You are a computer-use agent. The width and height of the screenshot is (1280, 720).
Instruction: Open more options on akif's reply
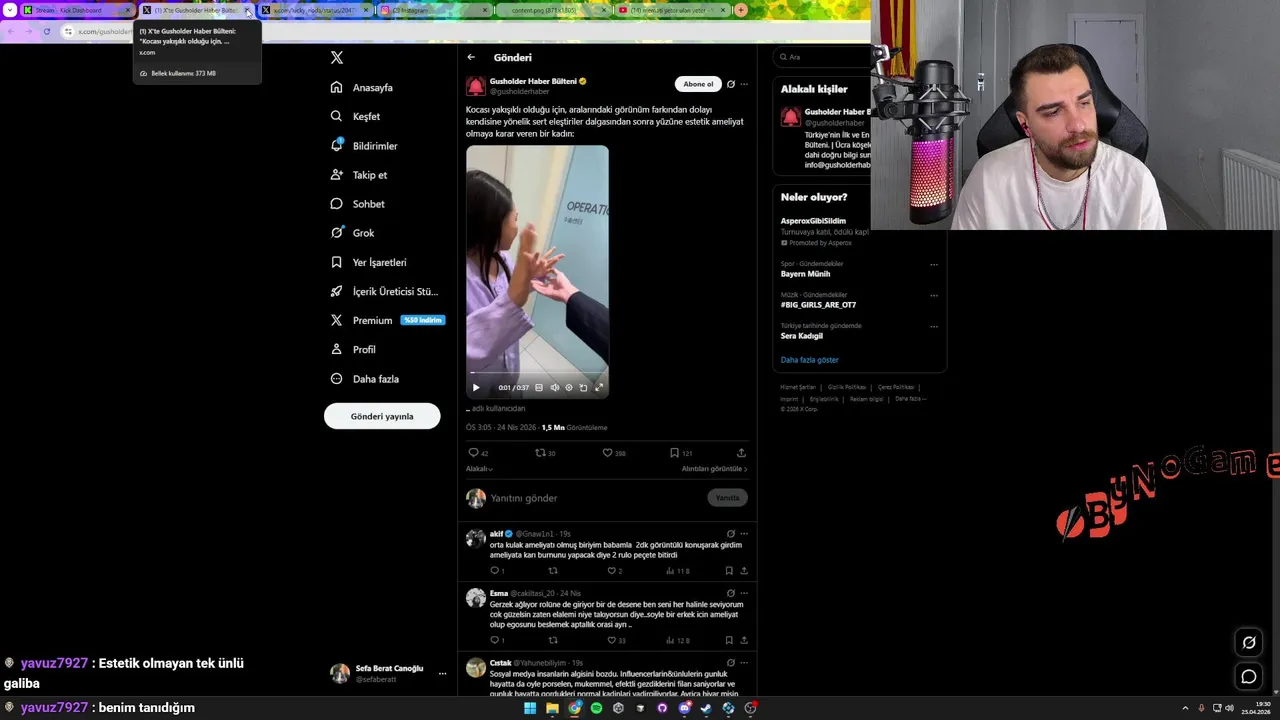coord(744,534)
